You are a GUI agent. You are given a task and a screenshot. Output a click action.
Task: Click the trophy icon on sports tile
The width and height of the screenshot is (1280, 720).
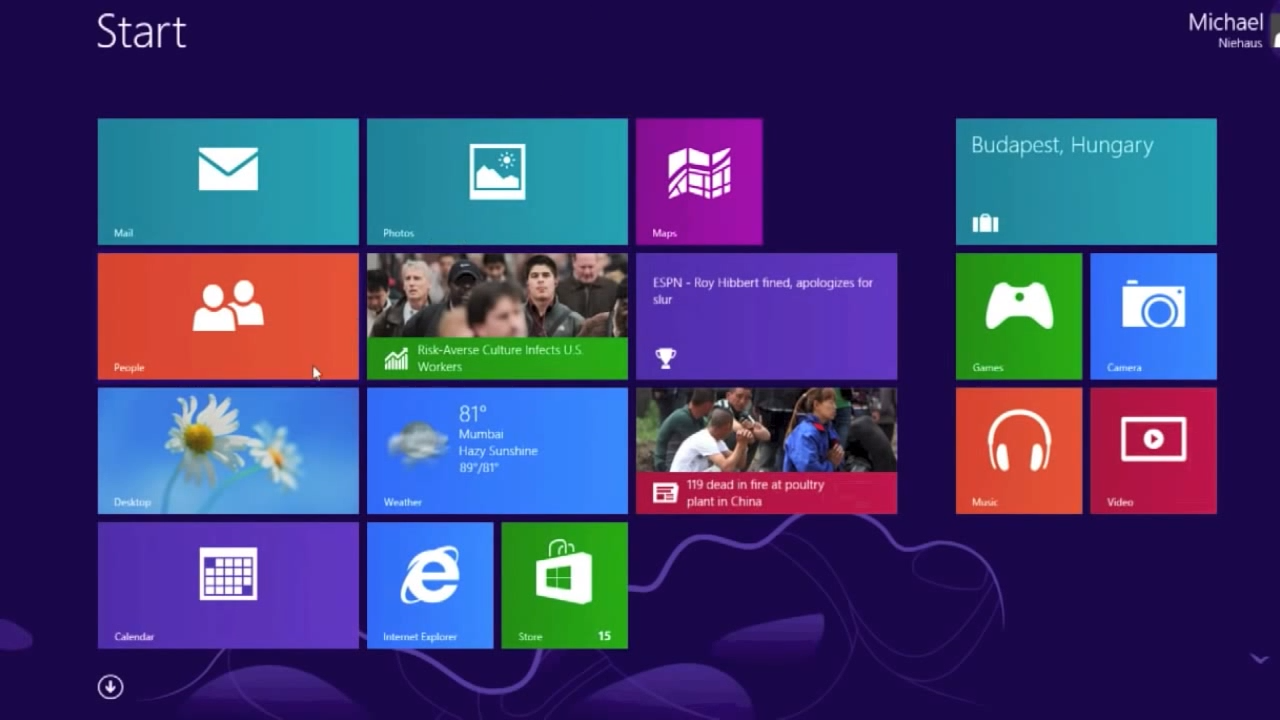tap(665, 357)
